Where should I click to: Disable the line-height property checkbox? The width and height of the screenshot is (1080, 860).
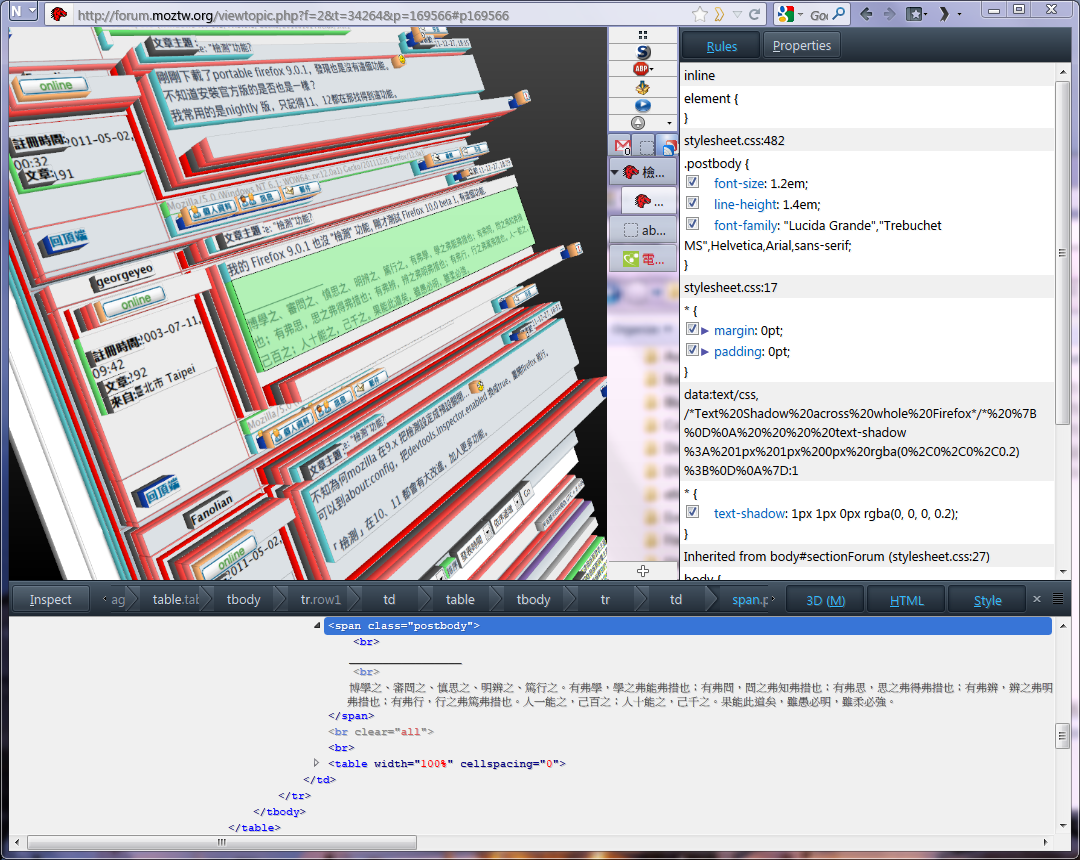point(692,204)
